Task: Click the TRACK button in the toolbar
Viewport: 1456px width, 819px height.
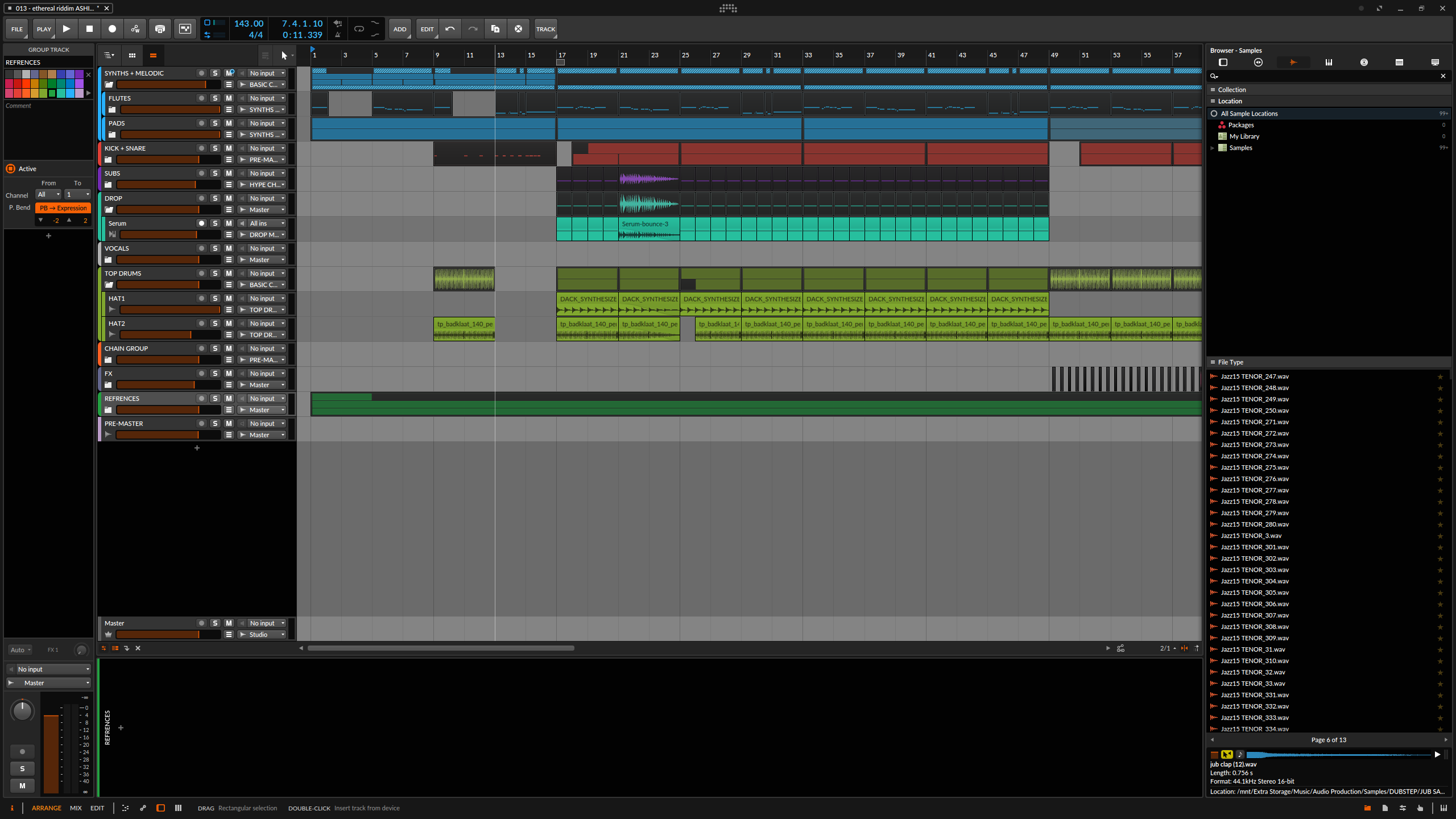Action: [545, 28]
